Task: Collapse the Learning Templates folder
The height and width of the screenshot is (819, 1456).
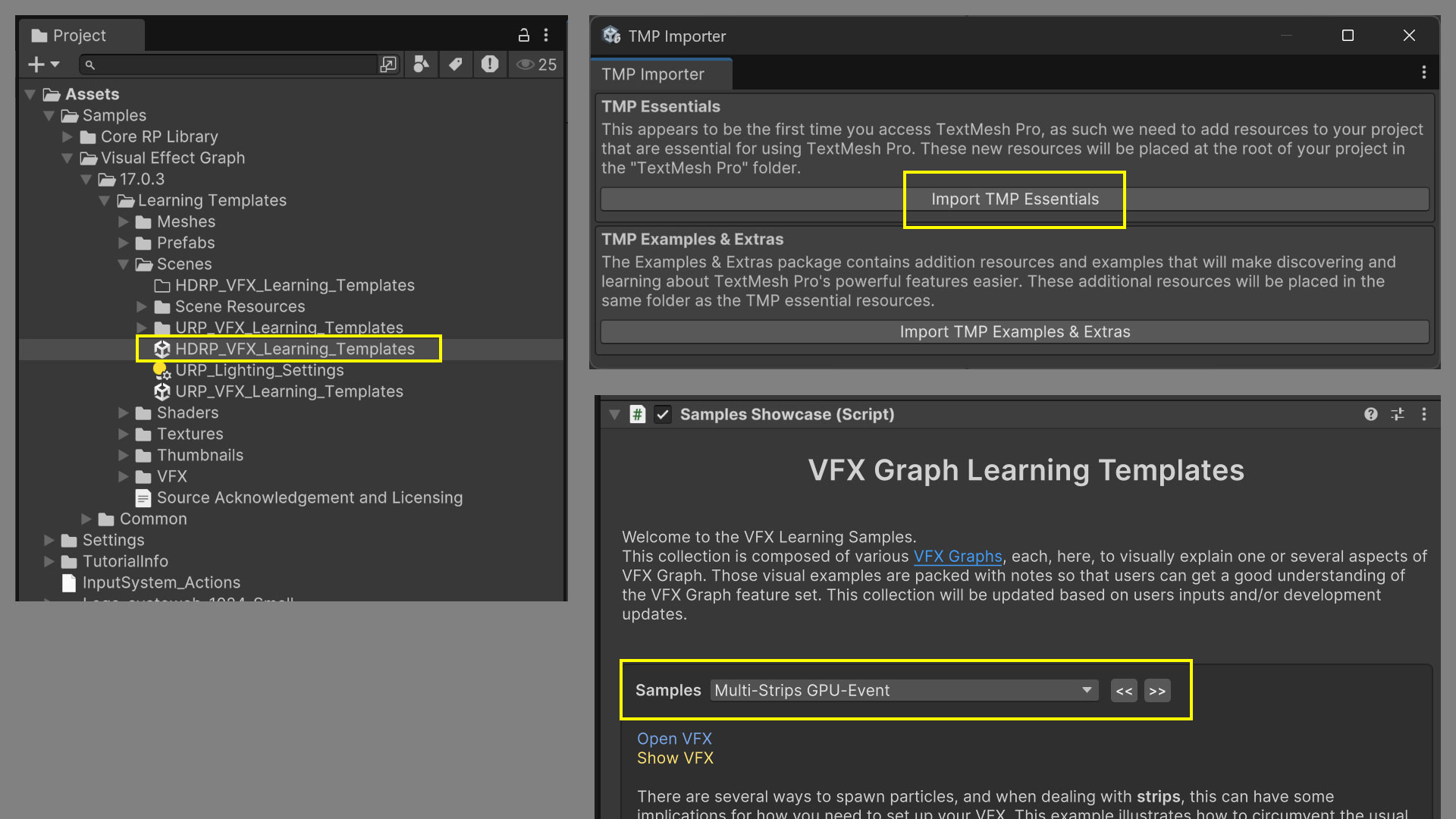Action: pos(105,200)
